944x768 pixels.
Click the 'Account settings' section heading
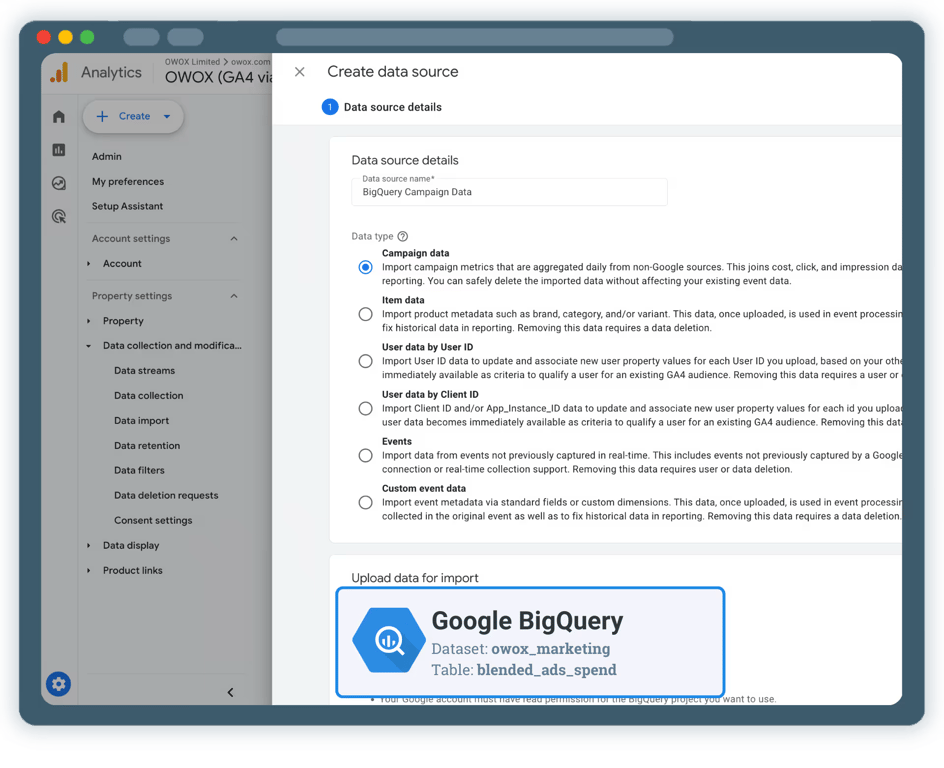(131, 239)
